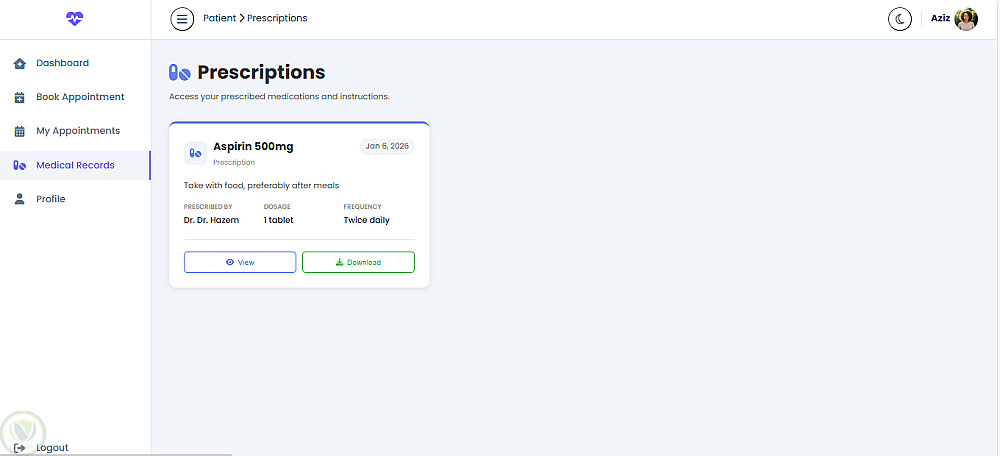
Task: Click the Book Appointment calendar-plus icon
Action: [20, 98]
